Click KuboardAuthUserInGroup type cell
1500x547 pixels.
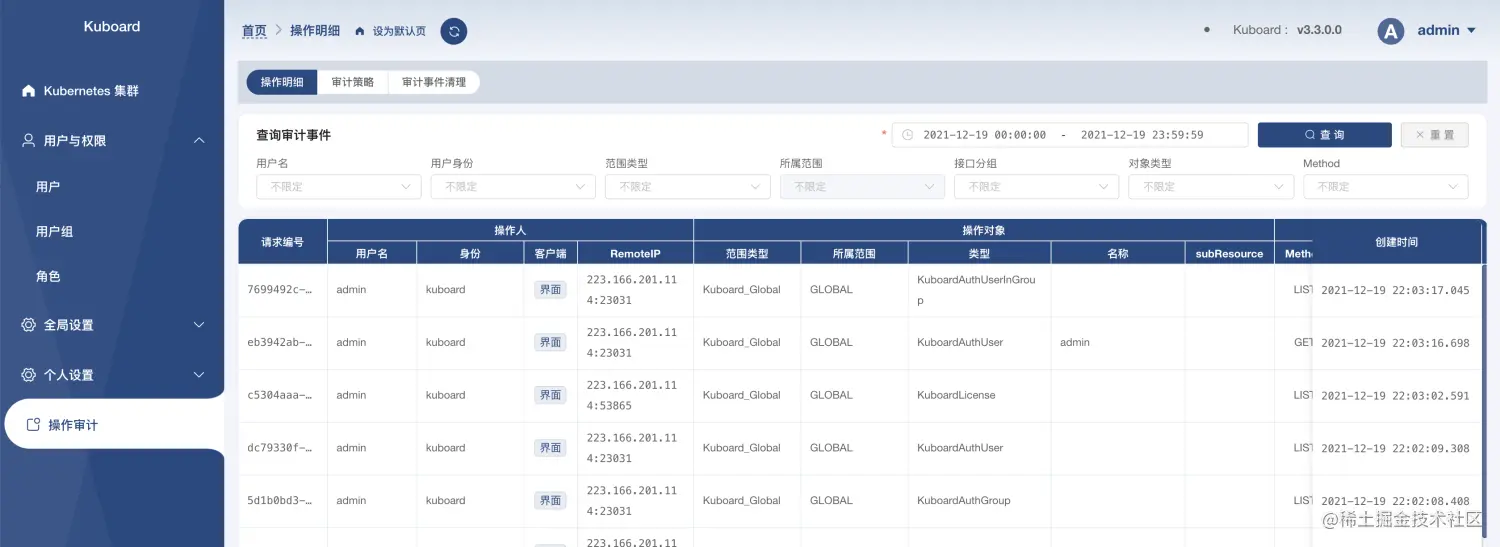pyautogui.click(x=979, y=290)
